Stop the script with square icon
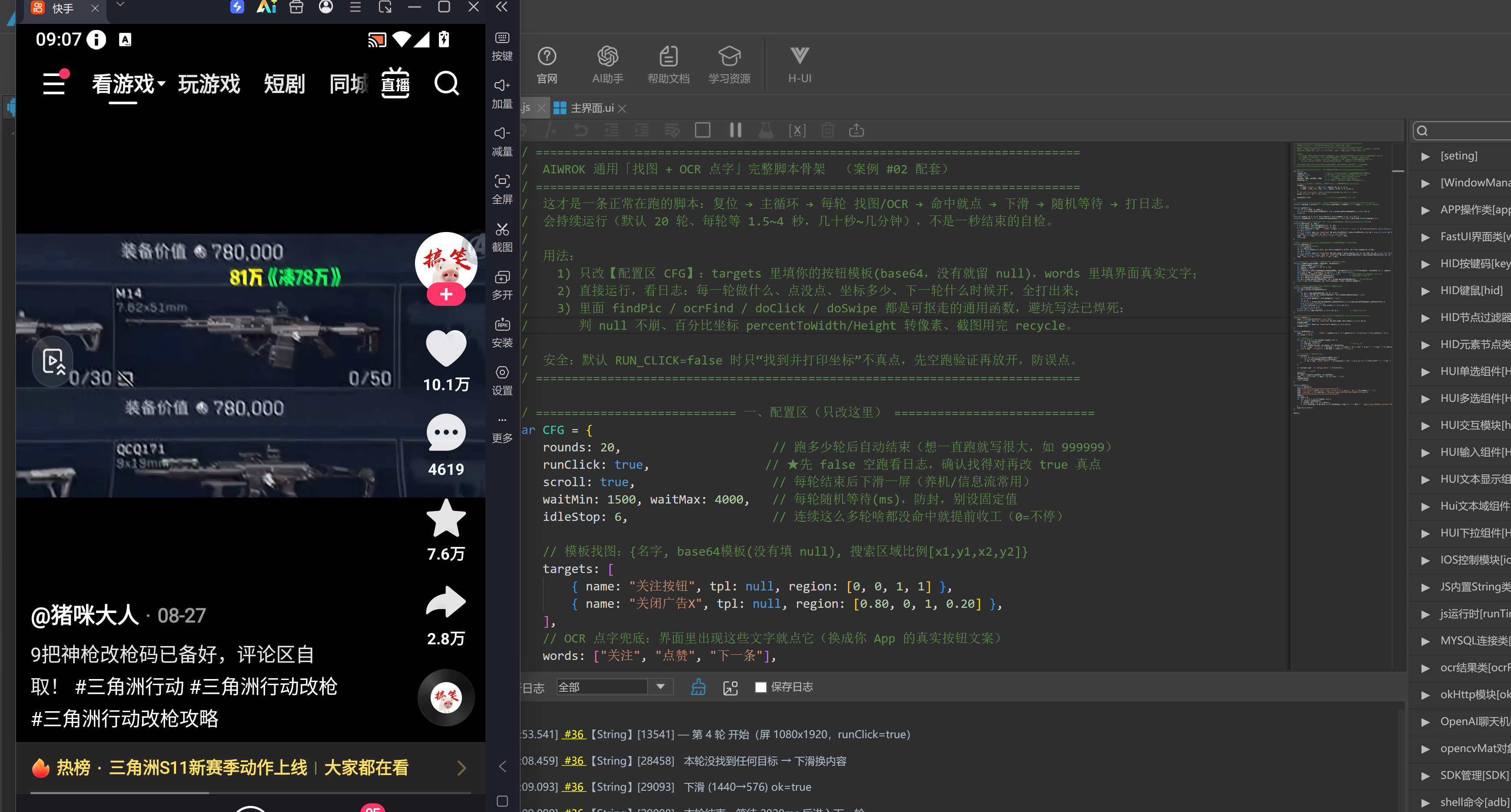 pos(702,130)
